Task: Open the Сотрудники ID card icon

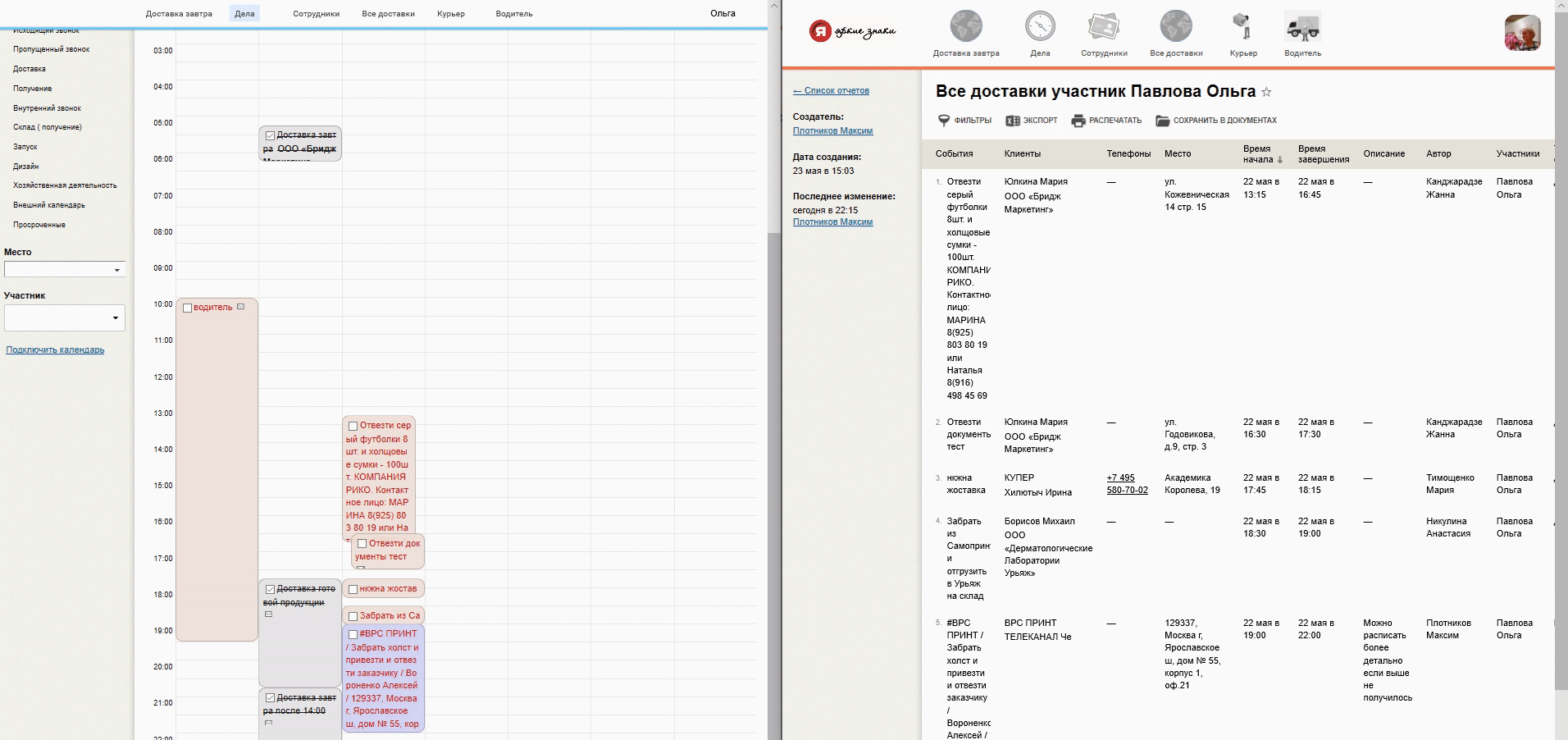Action: (x=1104, y=26)
